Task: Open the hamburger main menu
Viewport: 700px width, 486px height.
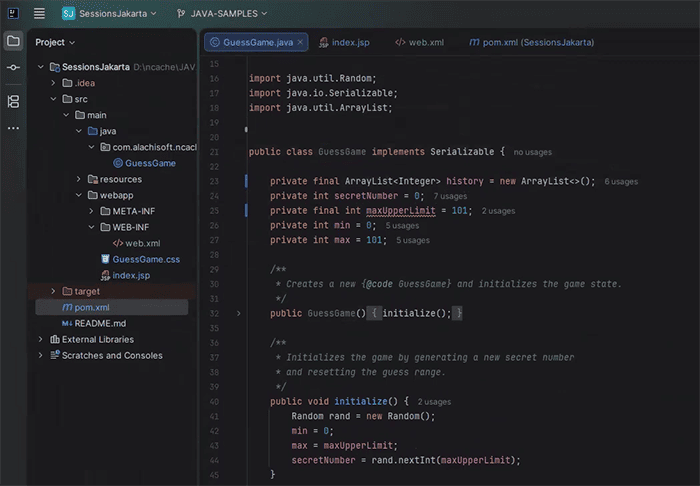Action: 39,13
